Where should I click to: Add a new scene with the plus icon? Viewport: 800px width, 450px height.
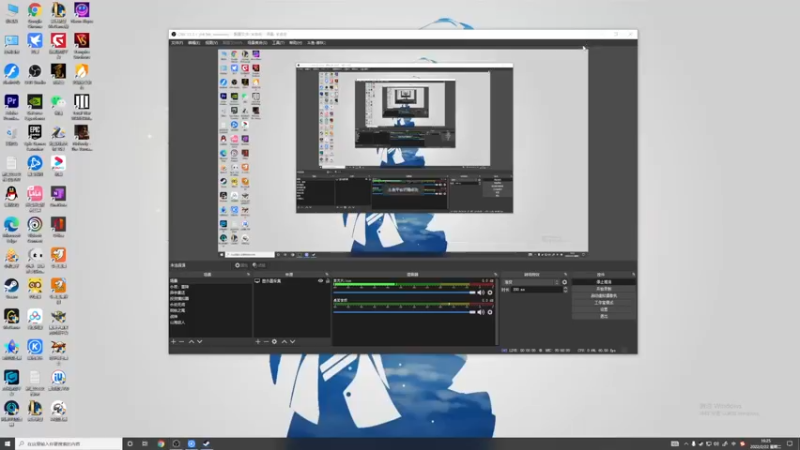173,341
